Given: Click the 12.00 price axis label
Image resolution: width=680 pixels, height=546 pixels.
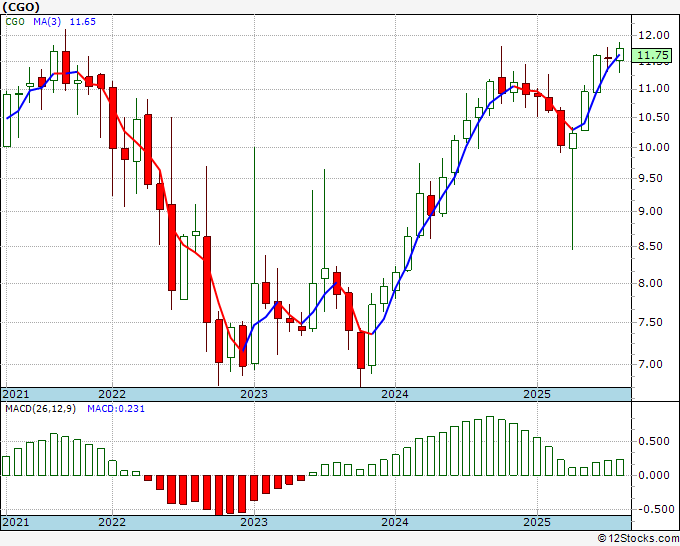Looking at the screenshot, I should click(654, 36).
